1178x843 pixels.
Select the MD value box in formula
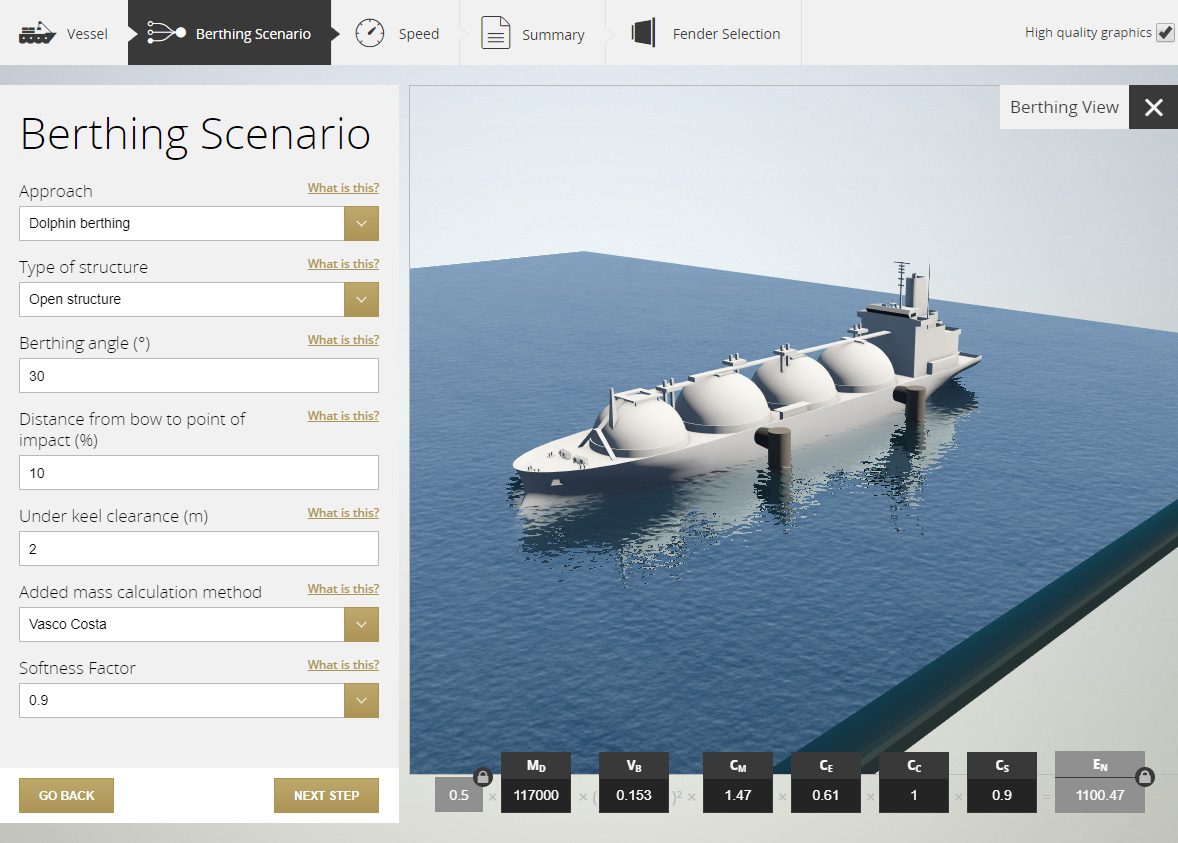pos(536,795)
